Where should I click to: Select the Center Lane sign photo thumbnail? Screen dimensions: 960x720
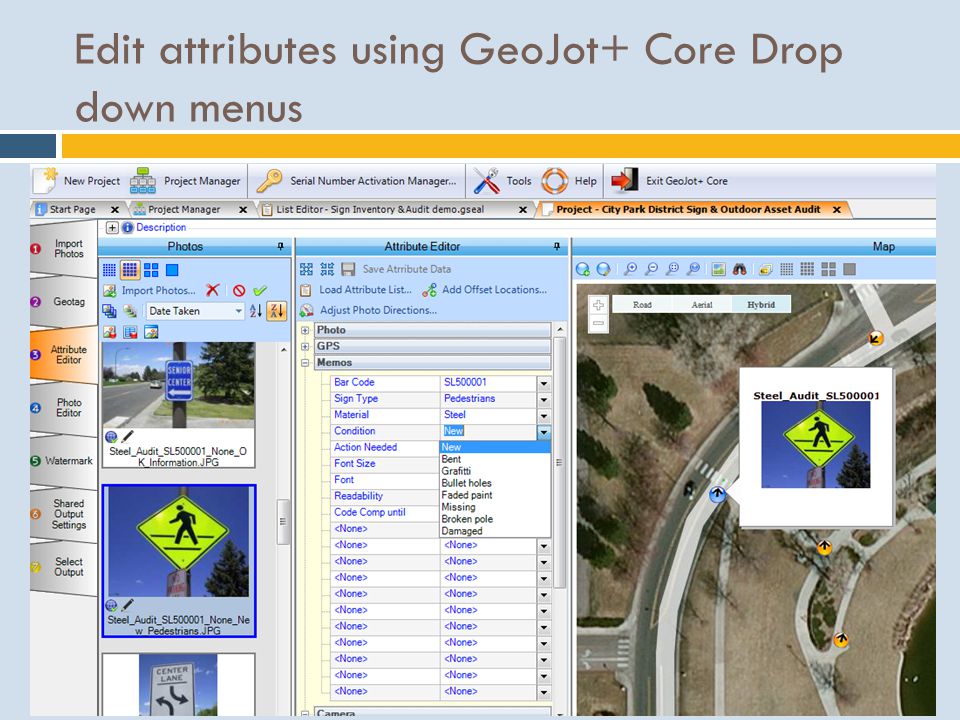pos(178,684)
